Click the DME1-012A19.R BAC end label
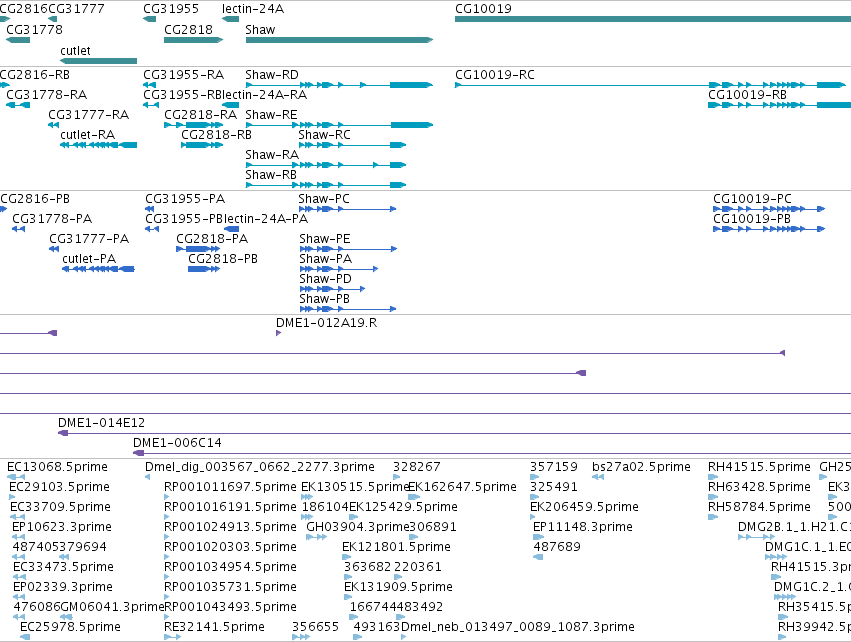Image resolution: width=851 pixels, height=642 pixels. [x=326, y=323]
